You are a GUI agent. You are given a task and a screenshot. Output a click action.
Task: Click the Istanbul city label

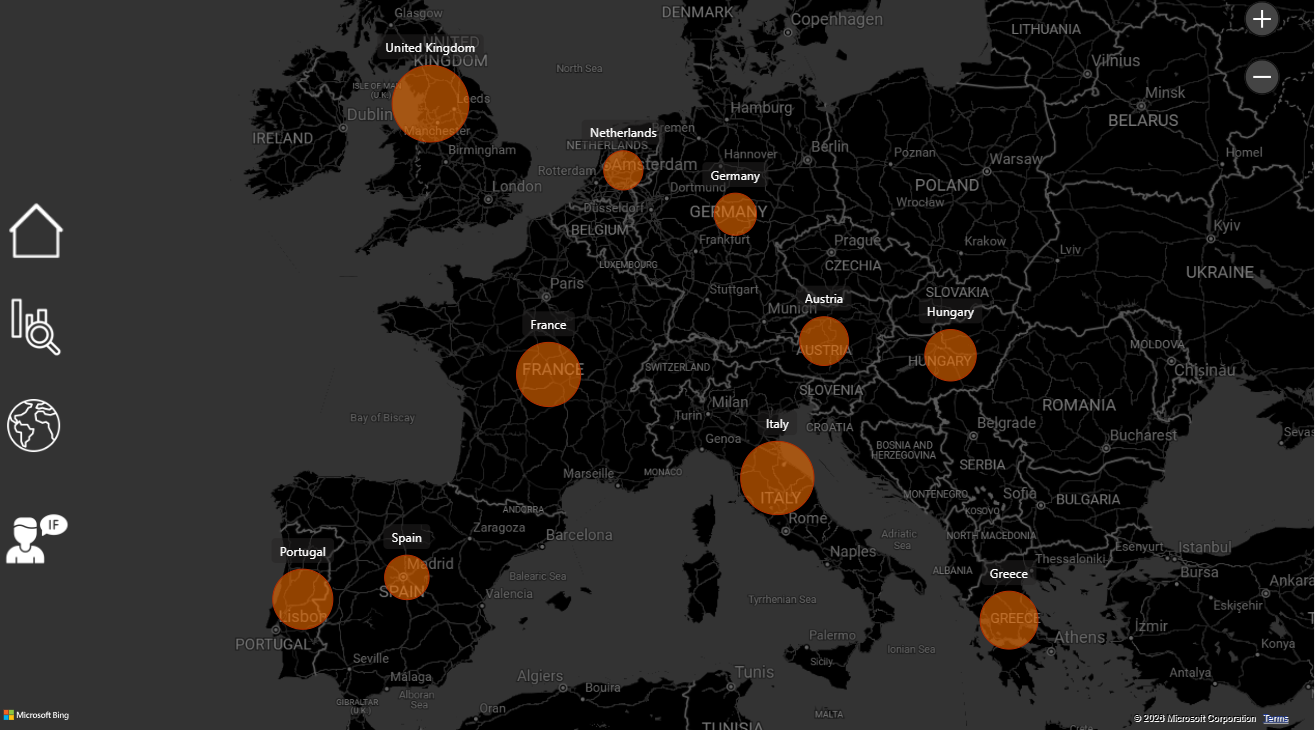click(1204, 547)
